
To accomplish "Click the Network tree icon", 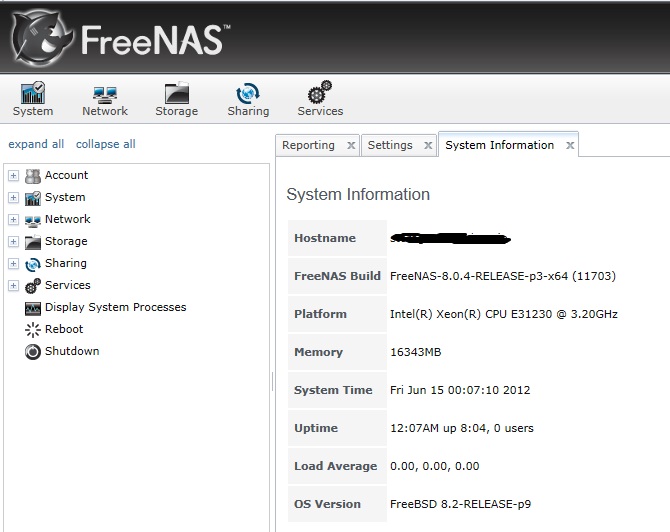I will 33,220.
